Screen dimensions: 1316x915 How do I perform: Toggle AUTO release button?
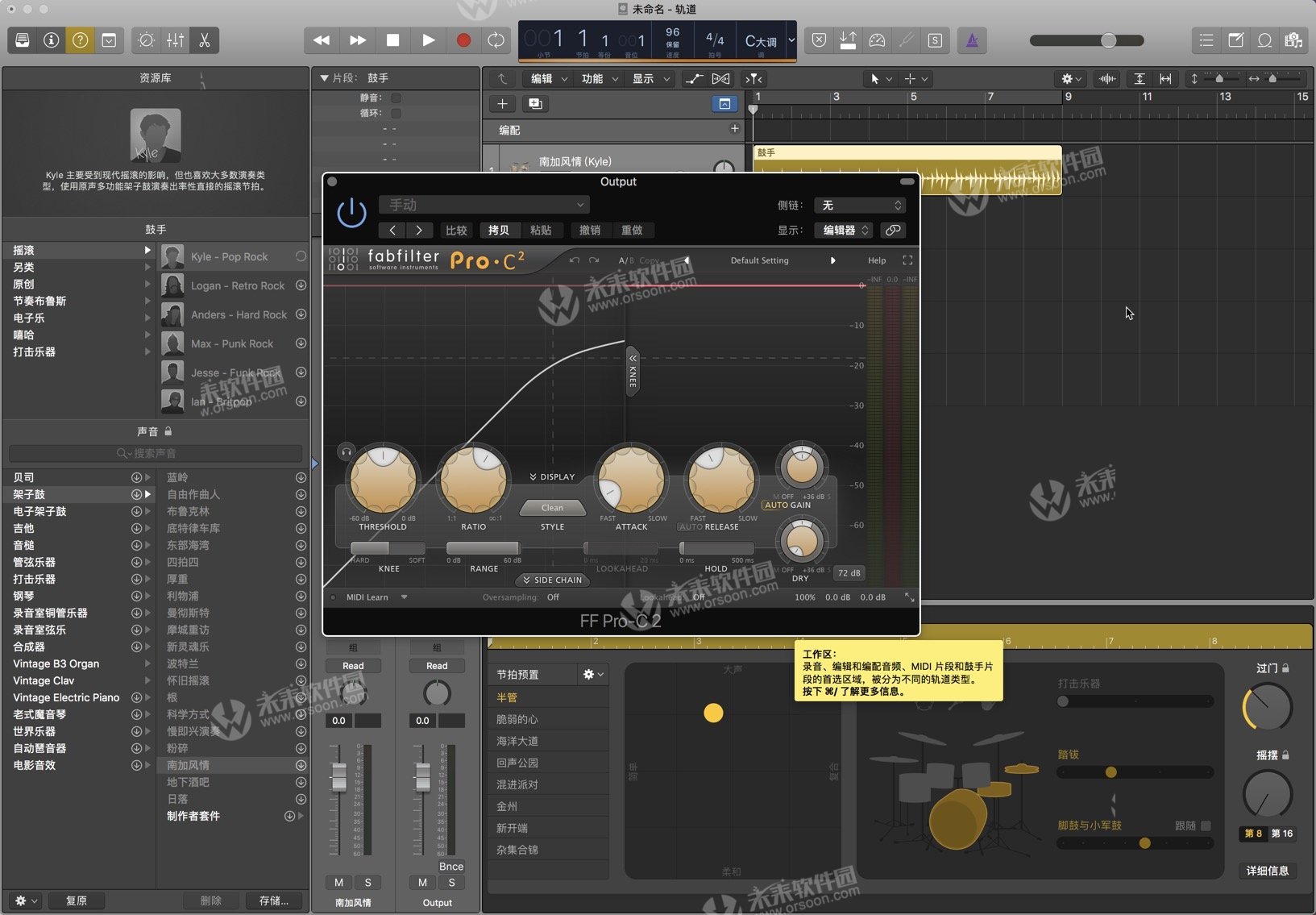pos(691,527)
